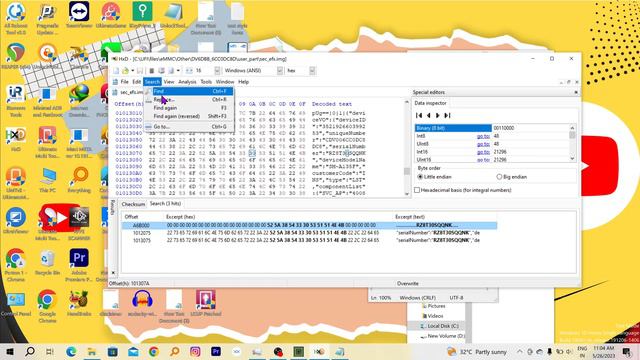Screen dimensions: 640x360
Task: Open the Edit menu
Action: pos(136,82)
